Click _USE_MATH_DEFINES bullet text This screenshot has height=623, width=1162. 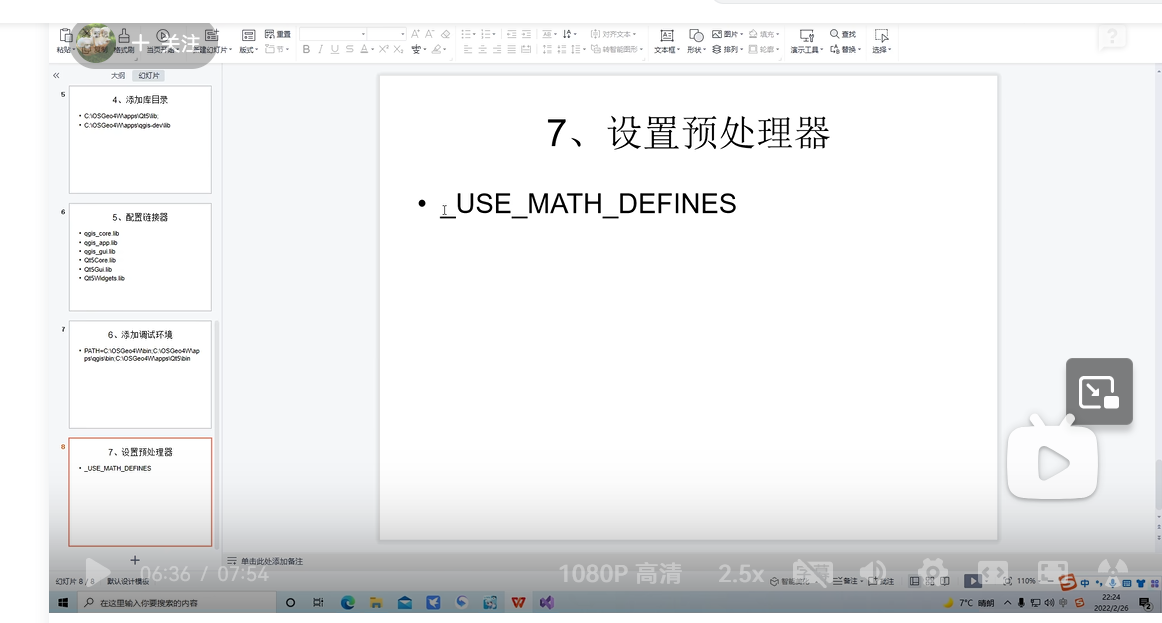click(x=588, y=204)
